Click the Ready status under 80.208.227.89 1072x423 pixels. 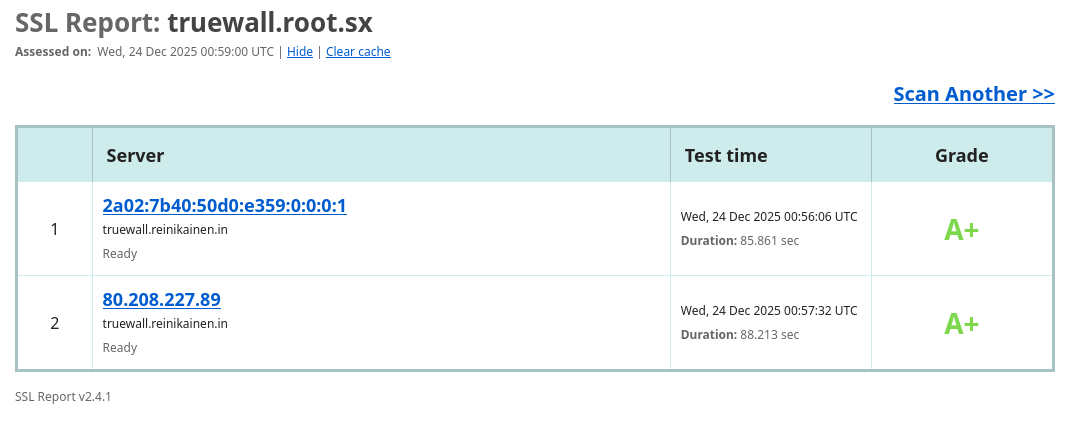pyautogui.click(x=120, y=348)
